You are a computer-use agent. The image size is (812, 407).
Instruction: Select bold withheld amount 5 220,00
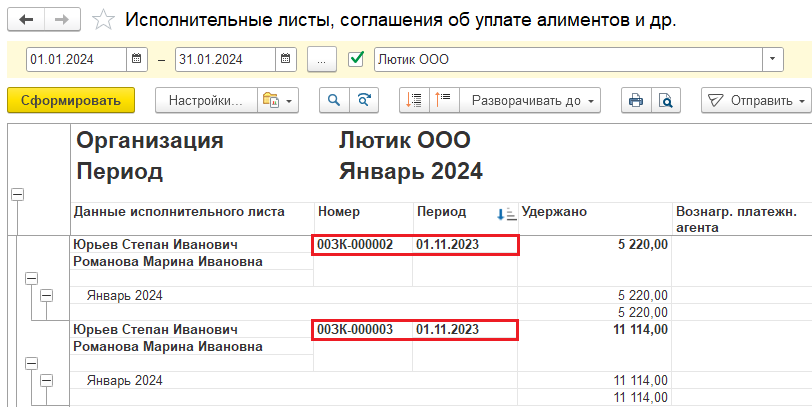point(643,244)
